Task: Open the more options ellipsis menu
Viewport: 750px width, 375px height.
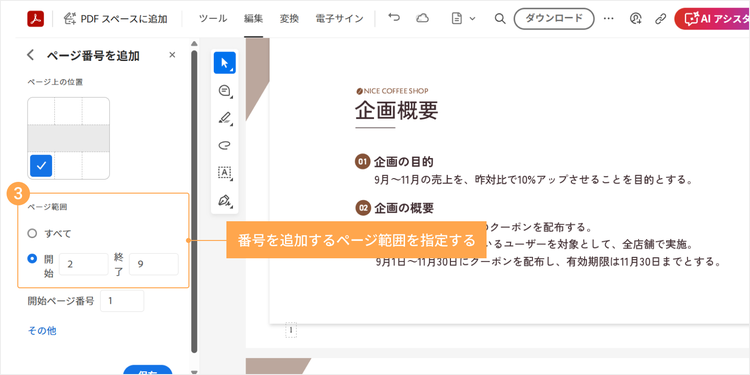Action: pyautogui.click(x=608, y=19)
